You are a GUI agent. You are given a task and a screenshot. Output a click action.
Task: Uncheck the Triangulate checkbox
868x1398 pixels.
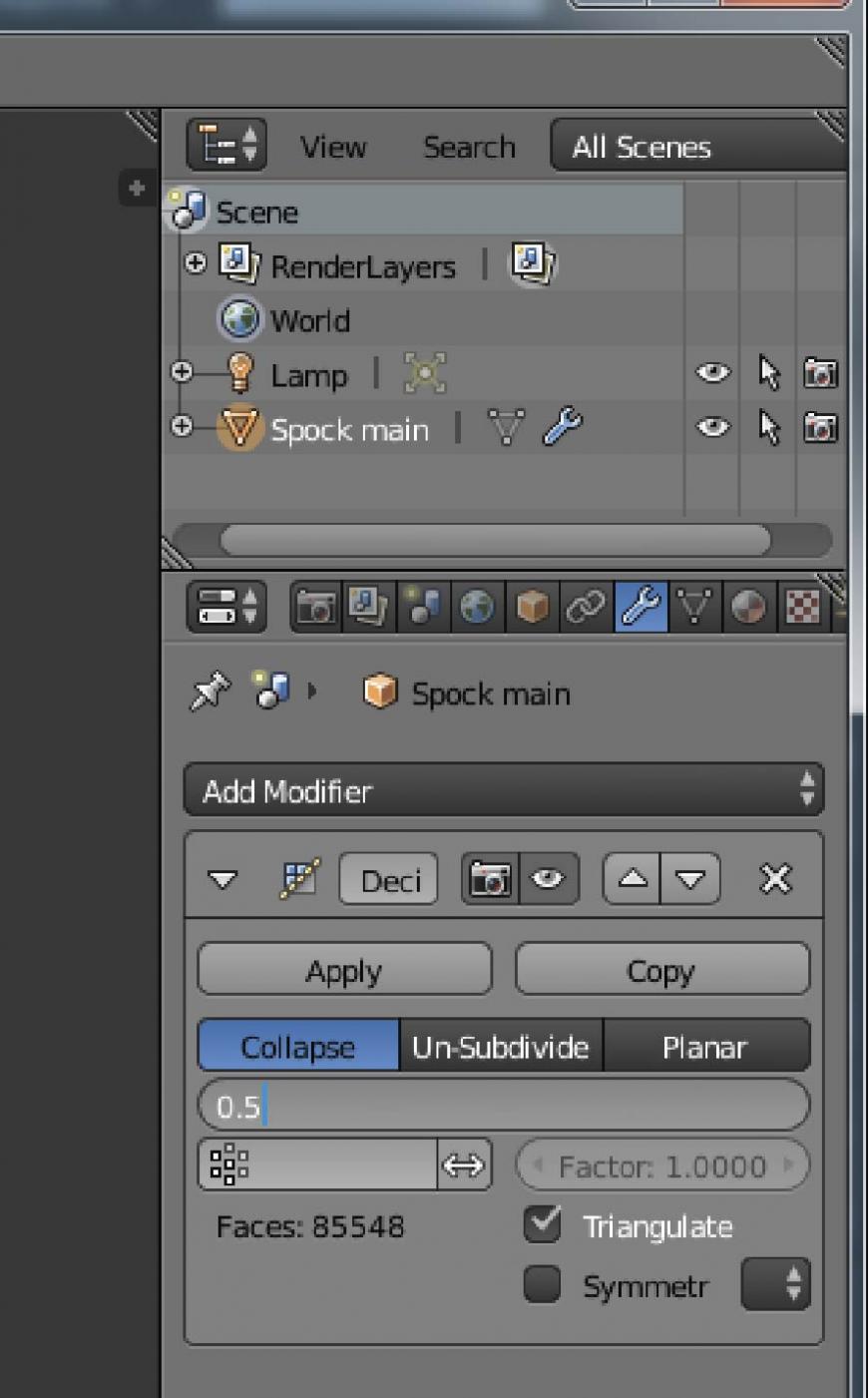[x=542, y=1223]
